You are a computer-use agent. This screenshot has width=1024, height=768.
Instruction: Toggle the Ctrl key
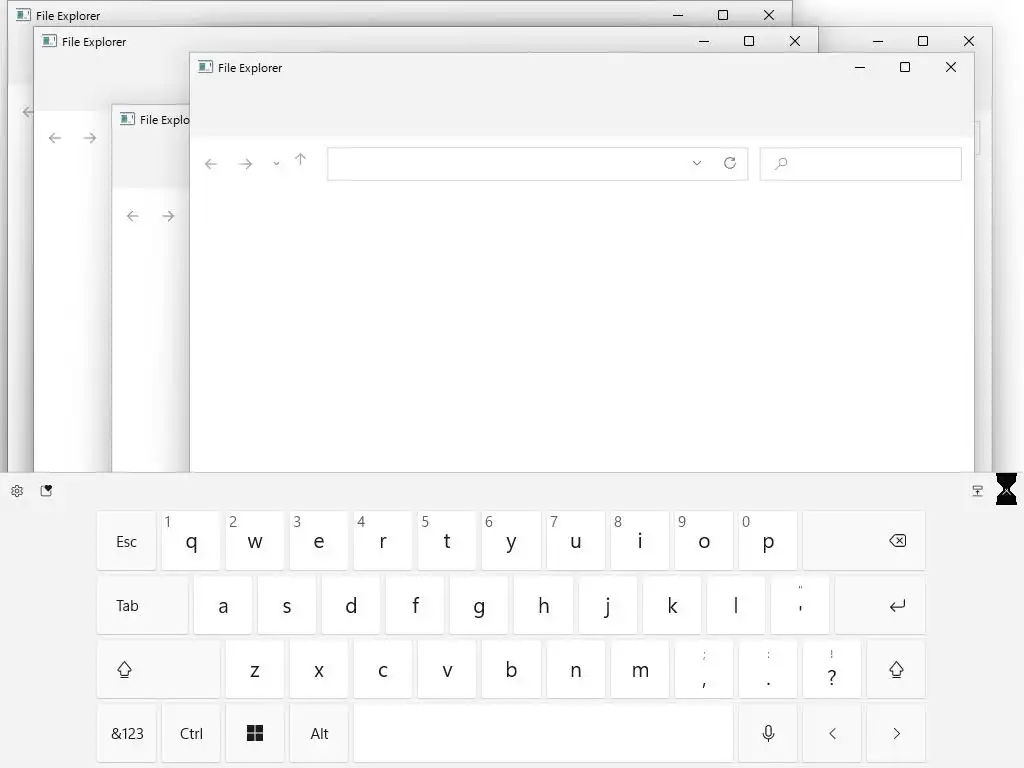191,733
